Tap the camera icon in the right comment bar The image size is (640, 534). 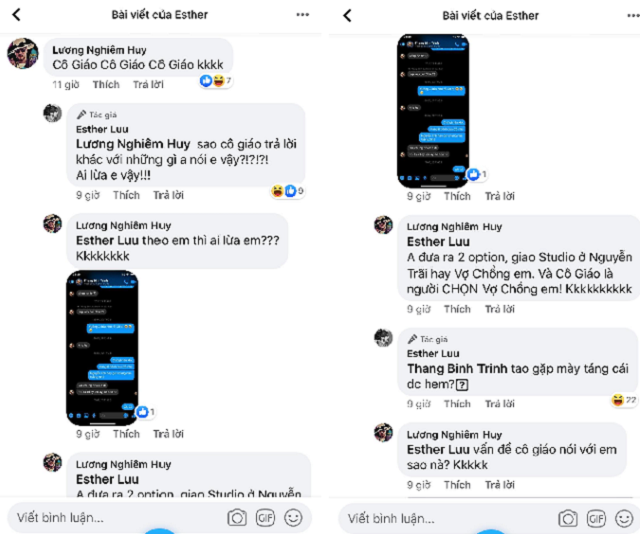pyautogui.click(x=568, y=518)
